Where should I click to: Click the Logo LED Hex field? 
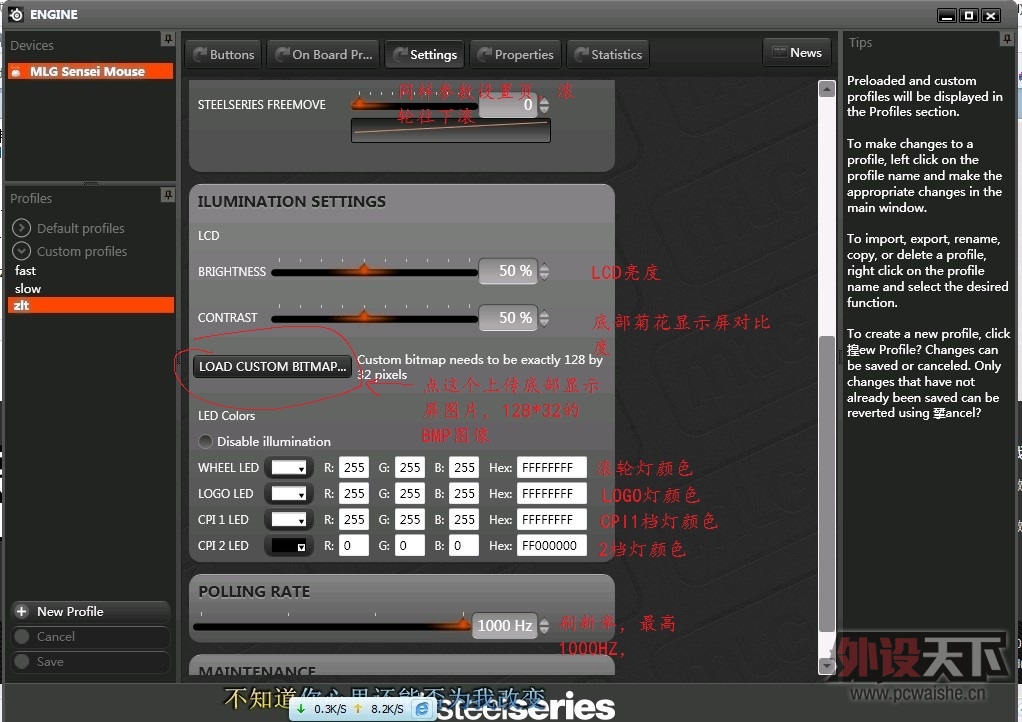(551, 493)
